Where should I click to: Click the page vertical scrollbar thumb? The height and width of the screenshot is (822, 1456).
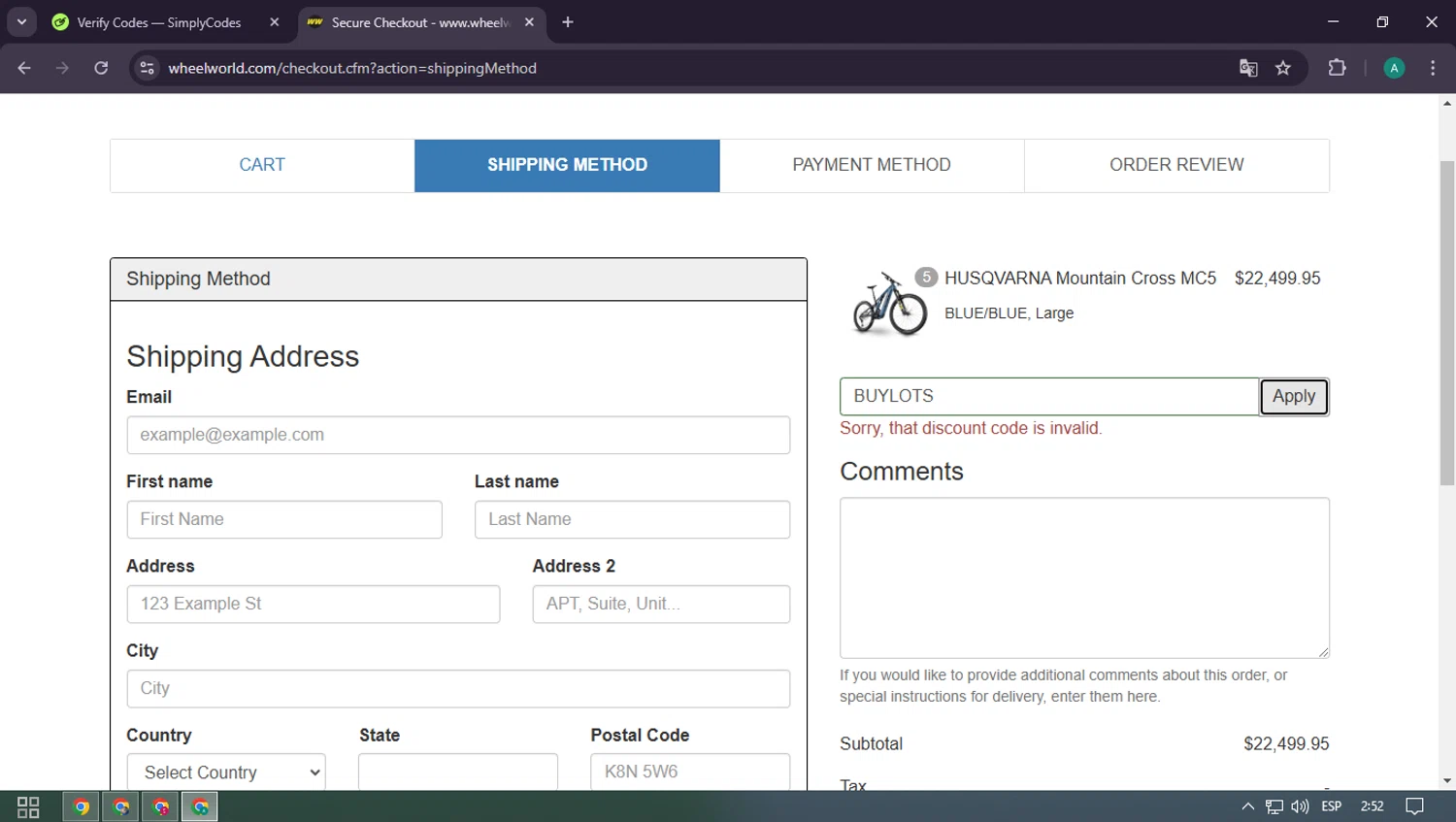(1447, 322)
